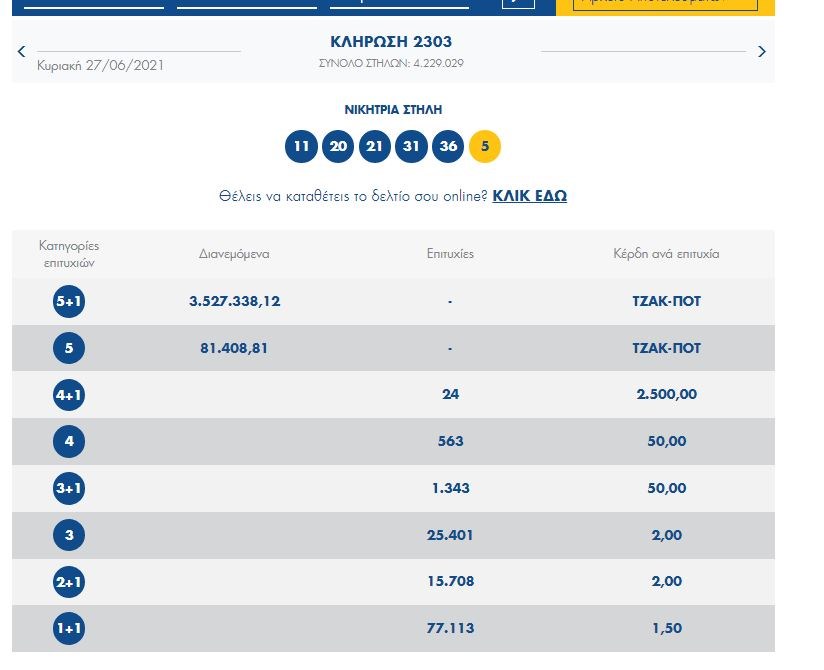Click the yellow Joker ball 5
The height and width of the screenshot is (670, 824).
(485, 147)
